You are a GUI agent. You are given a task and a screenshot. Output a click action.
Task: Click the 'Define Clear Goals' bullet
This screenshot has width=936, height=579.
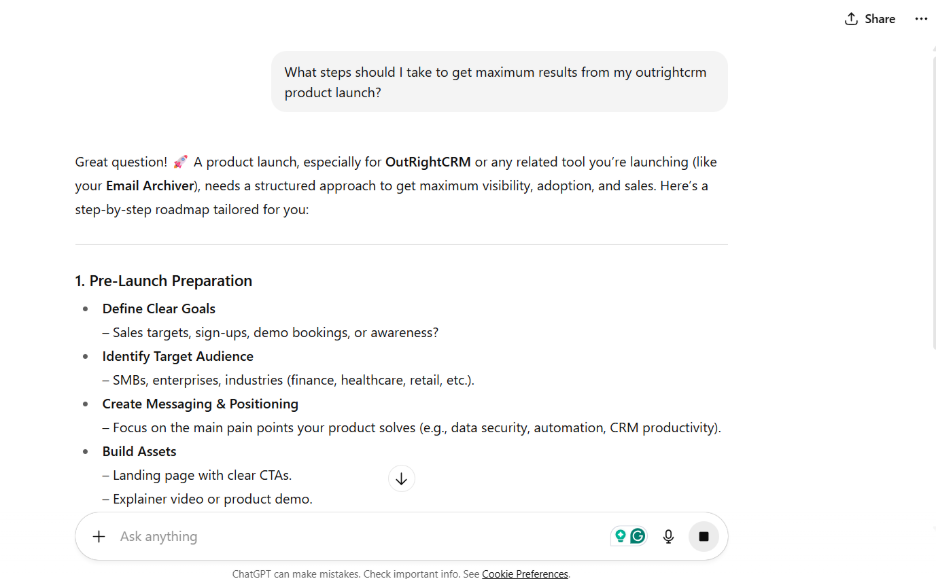(159, 309)
